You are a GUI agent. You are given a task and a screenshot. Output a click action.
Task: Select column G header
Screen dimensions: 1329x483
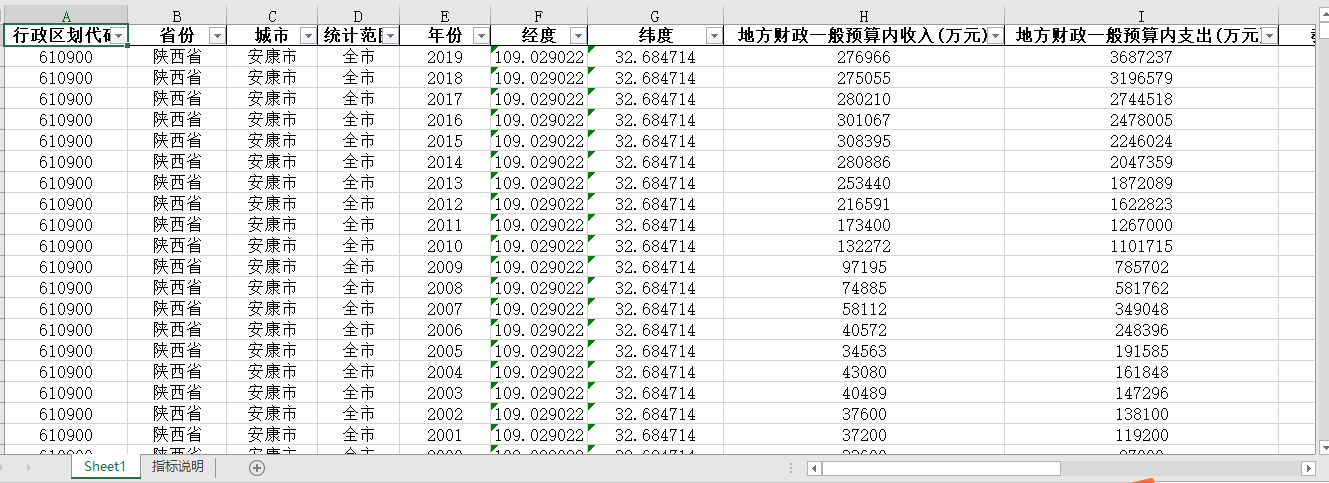point(654,16)
